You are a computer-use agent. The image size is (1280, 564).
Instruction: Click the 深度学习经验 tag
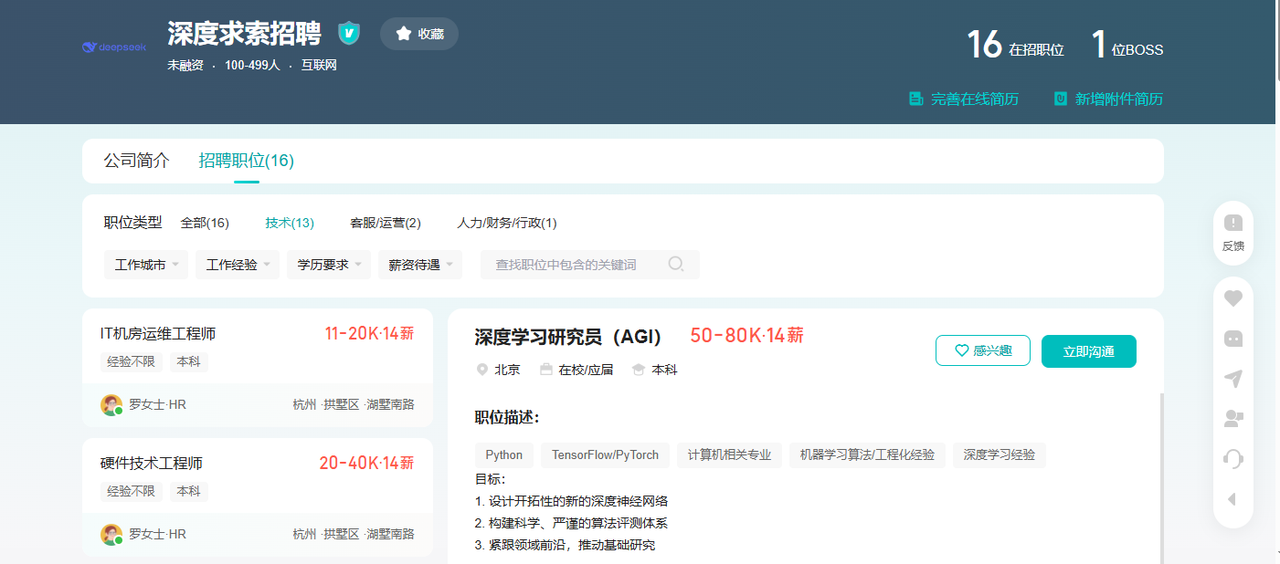[1000, 455]
